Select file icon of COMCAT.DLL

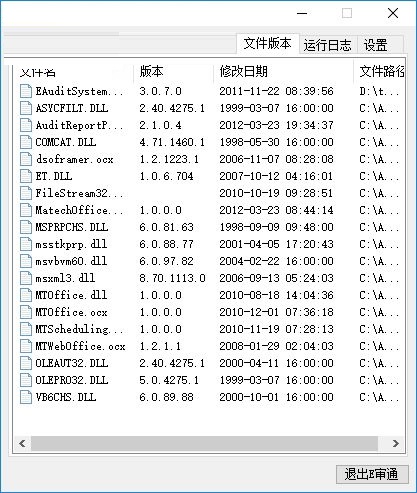[x=26, y=142]
